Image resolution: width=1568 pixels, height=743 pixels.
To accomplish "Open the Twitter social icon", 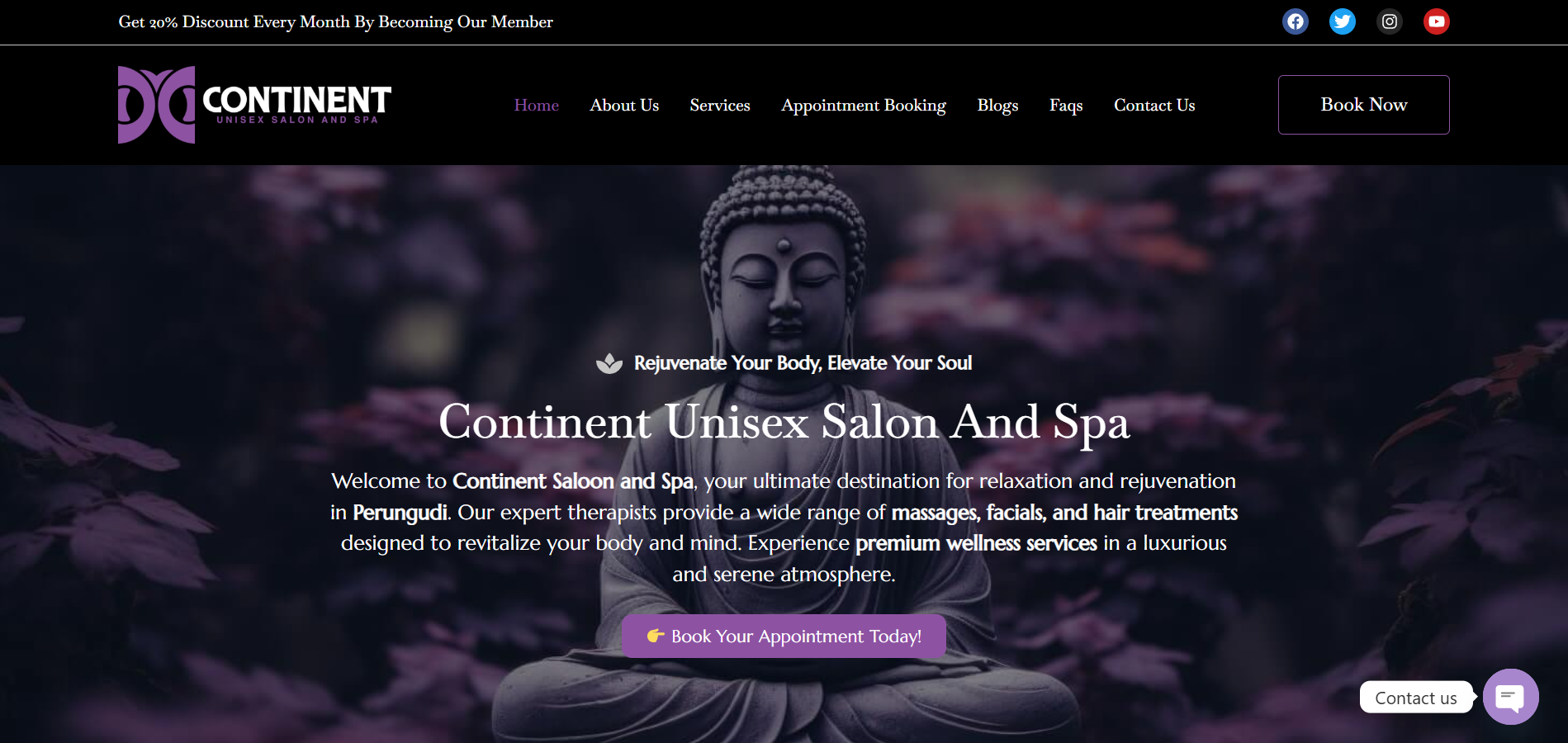I will point(1343,21).
